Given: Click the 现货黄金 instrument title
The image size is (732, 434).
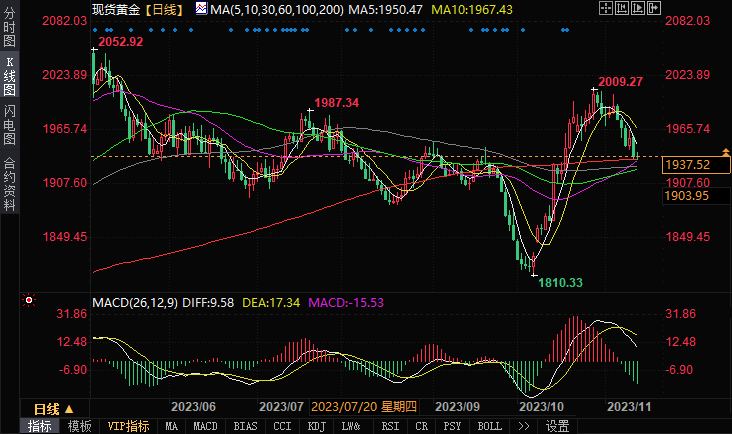Looking at the screenshot, I should 116,9.
